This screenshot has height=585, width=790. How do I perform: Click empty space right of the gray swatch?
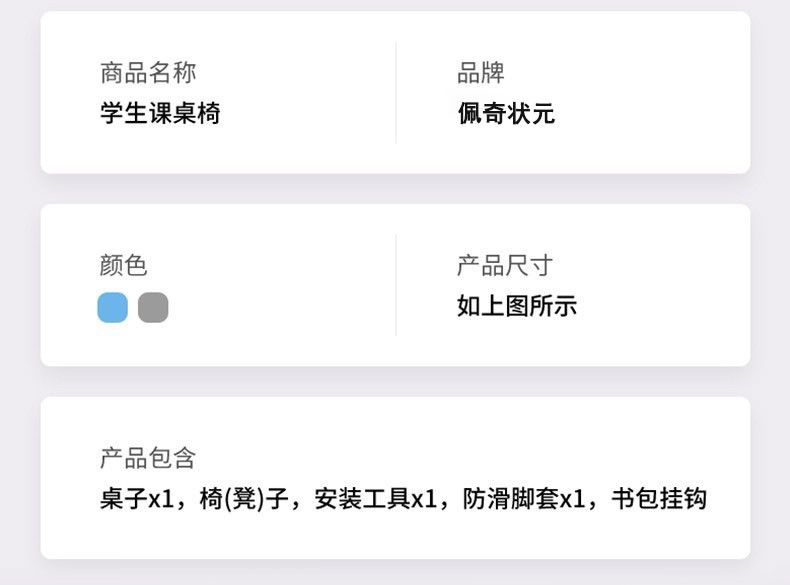tap(280, 307)
